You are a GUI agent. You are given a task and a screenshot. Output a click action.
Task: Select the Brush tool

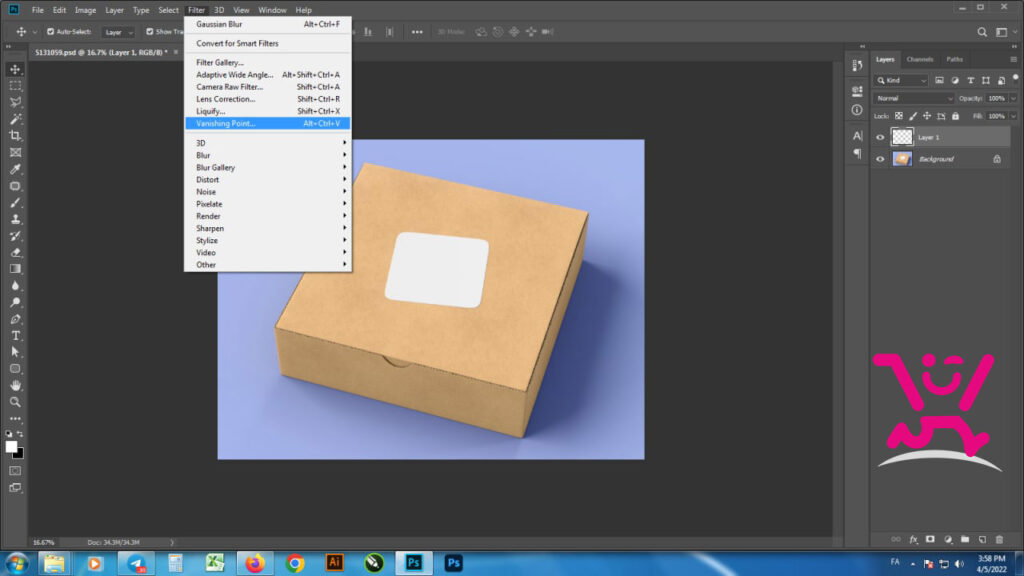click(x=15, y=202)
